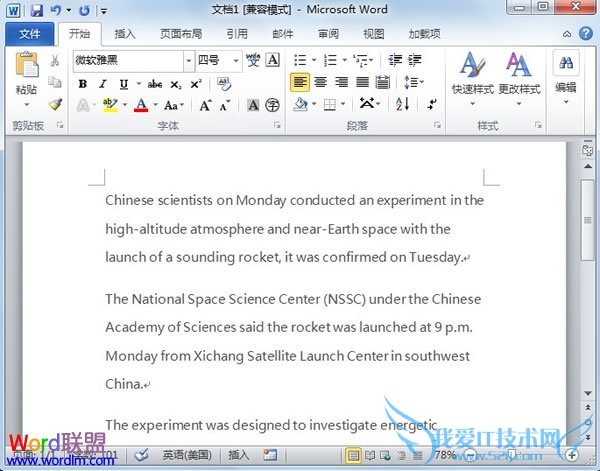
Task: Activate the Format Painter brush
Action: pyautogui.click(x=55, y=104)
